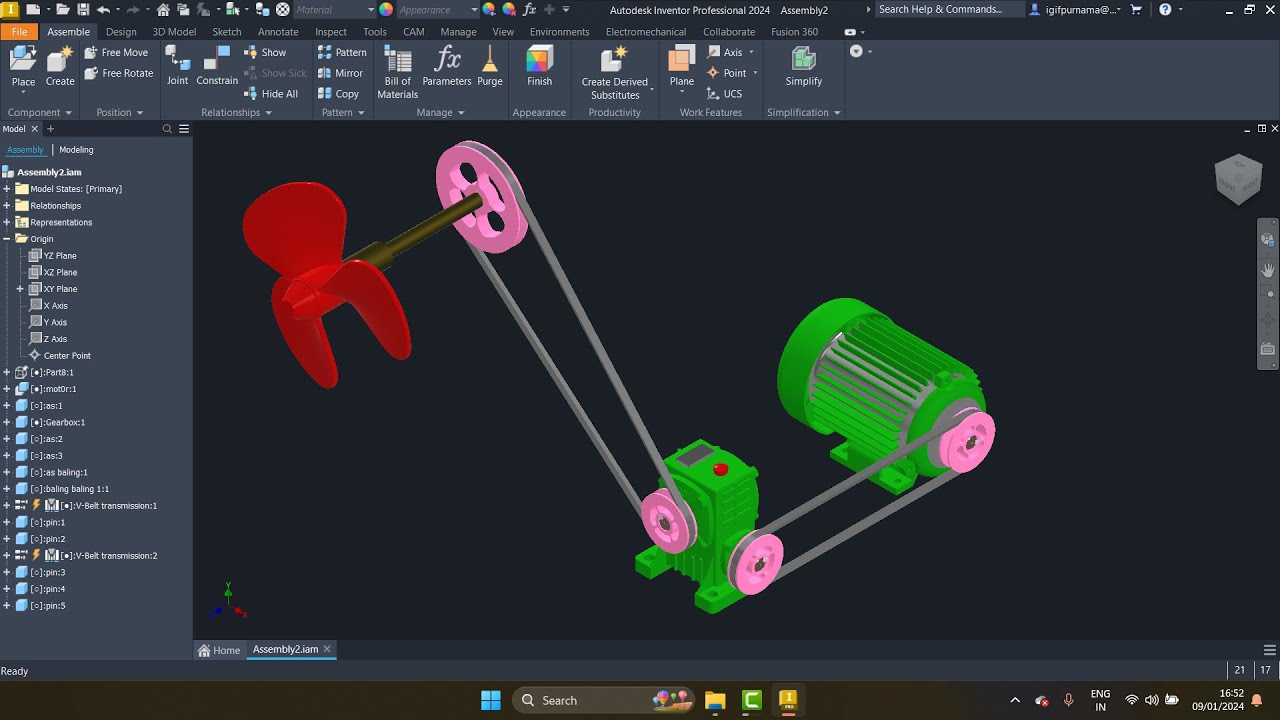1280x720 pixels.
Task: Open the Constrain tool
Action: (x=217, y=66)
